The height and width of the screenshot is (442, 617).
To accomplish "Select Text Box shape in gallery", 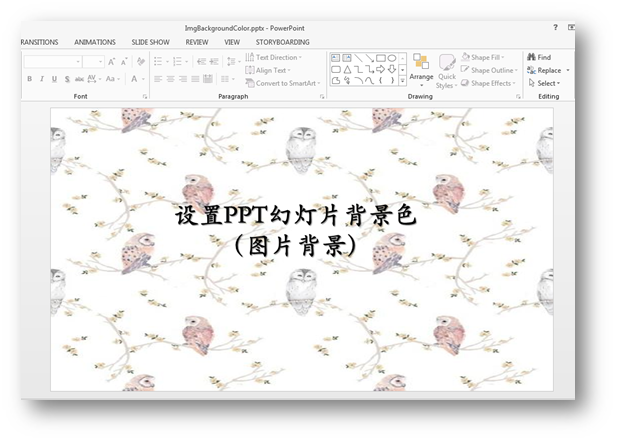I will click(335, 58).
